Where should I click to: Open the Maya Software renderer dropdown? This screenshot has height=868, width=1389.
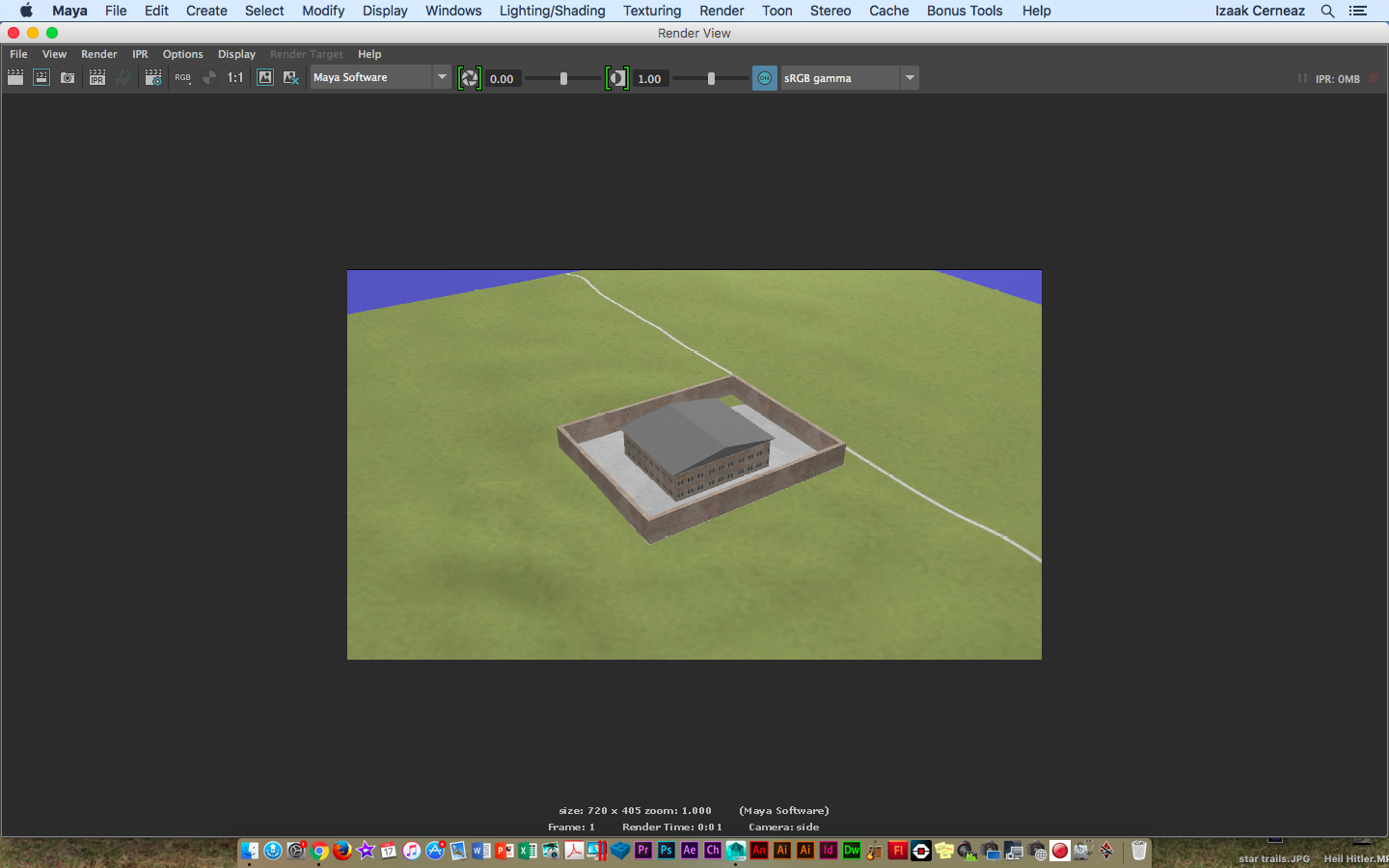coord(442,77)
